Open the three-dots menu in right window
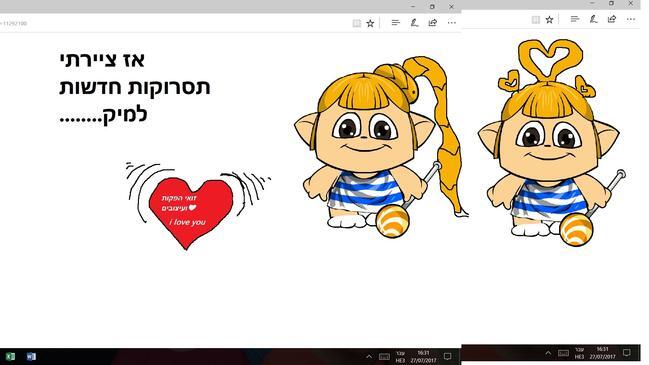Screen dimensions: 649x365 (630, 19)
